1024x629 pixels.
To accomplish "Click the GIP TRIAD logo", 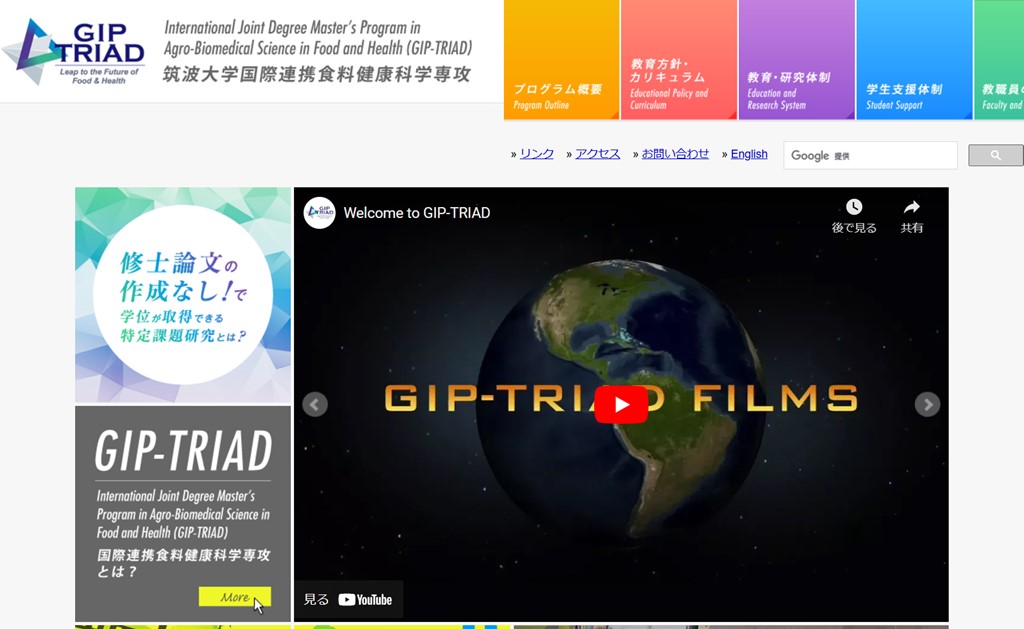I will click(x=73, y=52).
